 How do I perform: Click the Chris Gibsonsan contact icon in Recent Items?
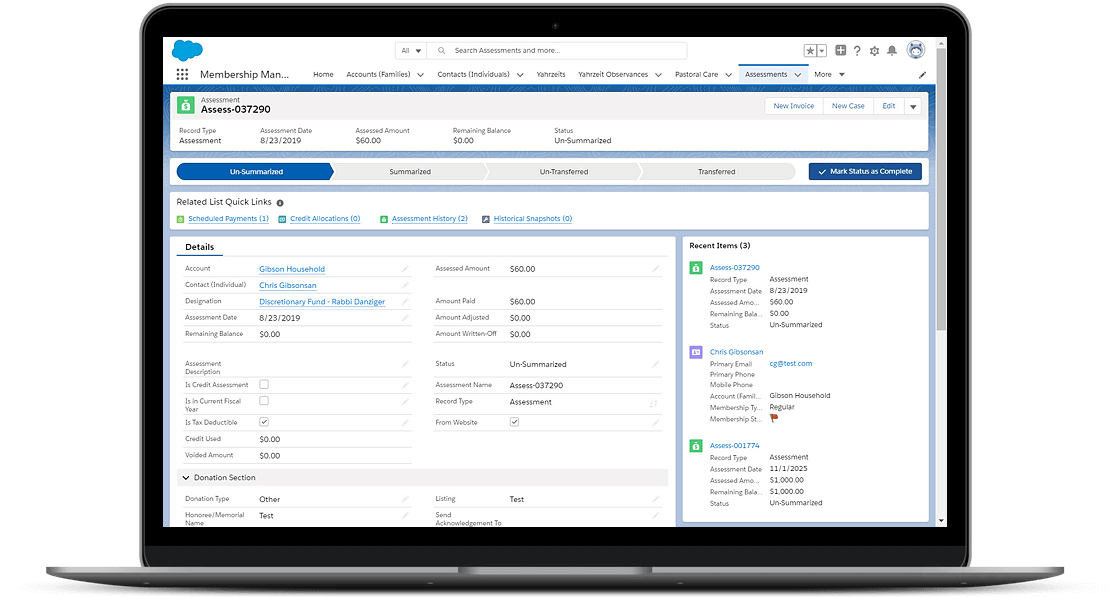tap(696, 352)
